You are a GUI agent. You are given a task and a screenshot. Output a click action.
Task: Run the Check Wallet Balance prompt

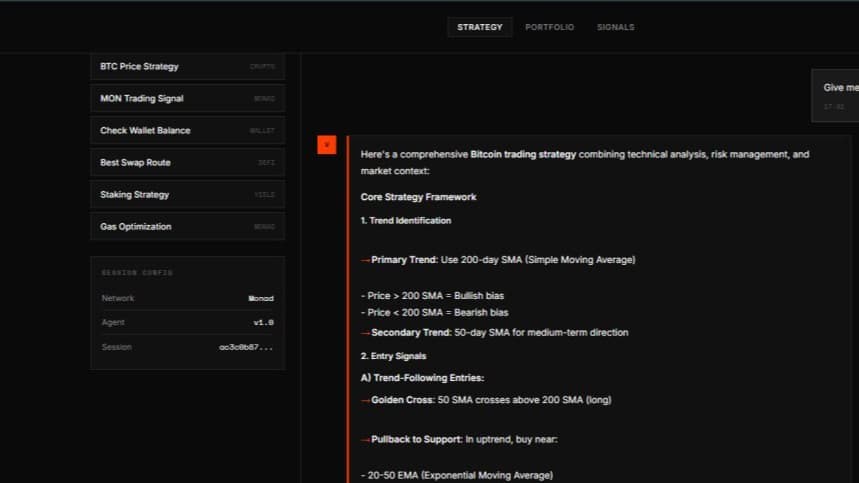pyautogui.click(x=145, y=130)
